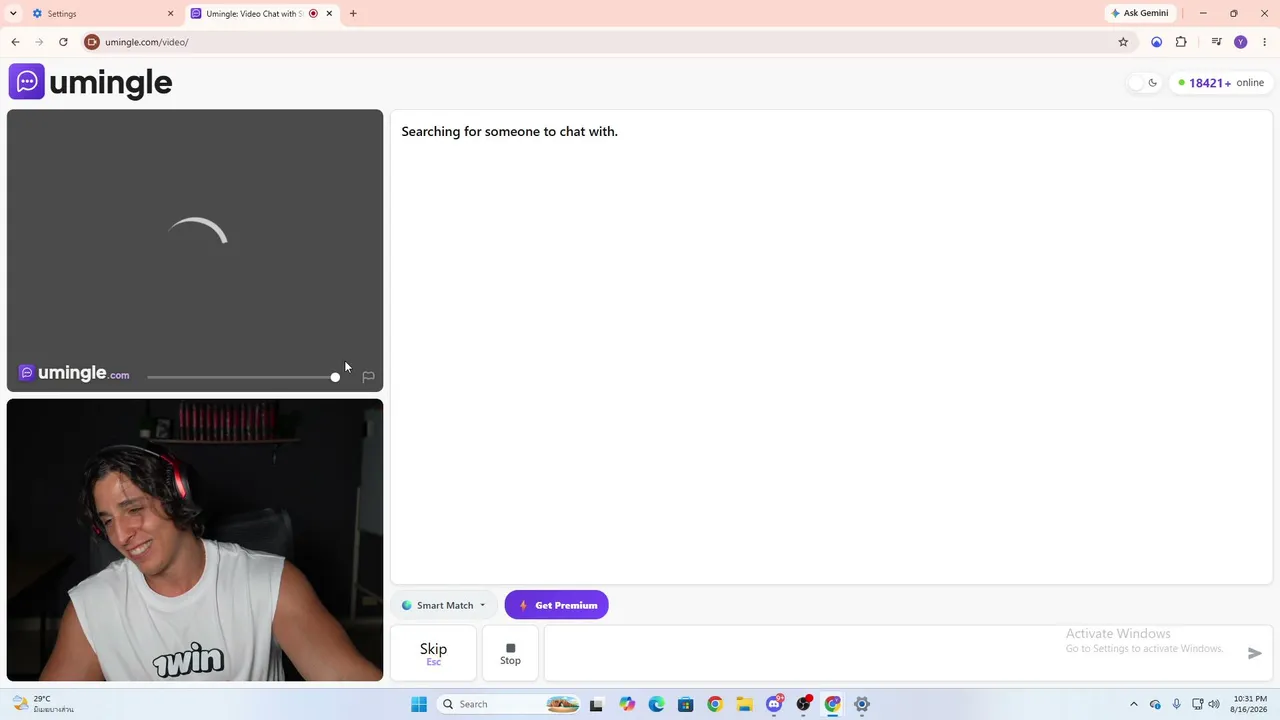Image resolution: width=1280 pixels, height=720 pixels.
Task: Click the blue circular extension icon in the toolbar
Action: 1157,42
